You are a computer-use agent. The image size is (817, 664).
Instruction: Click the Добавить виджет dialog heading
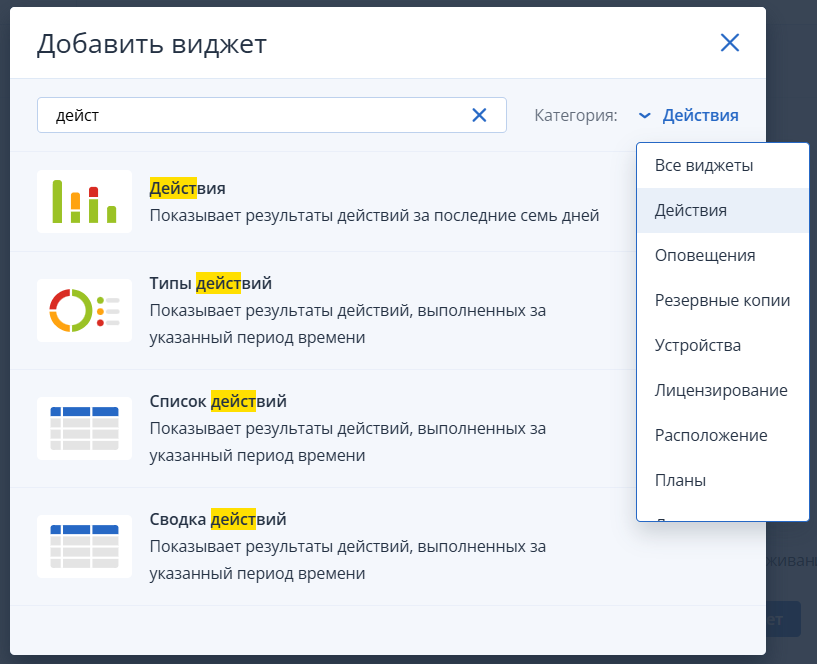pyautogui.click(x=152, y=44)
